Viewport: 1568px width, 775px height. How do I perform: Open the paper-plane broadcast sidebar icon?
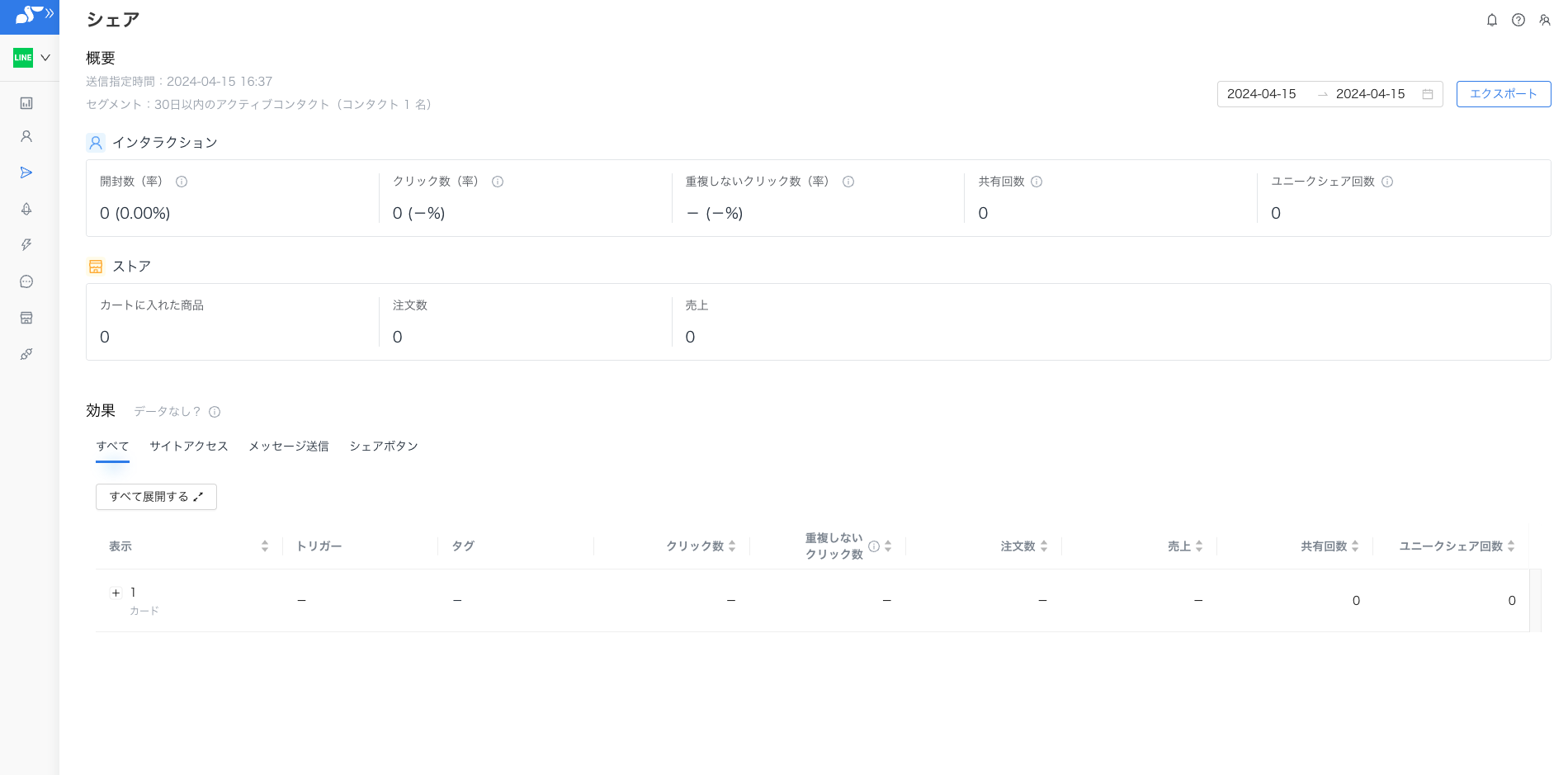coord(26,172)
